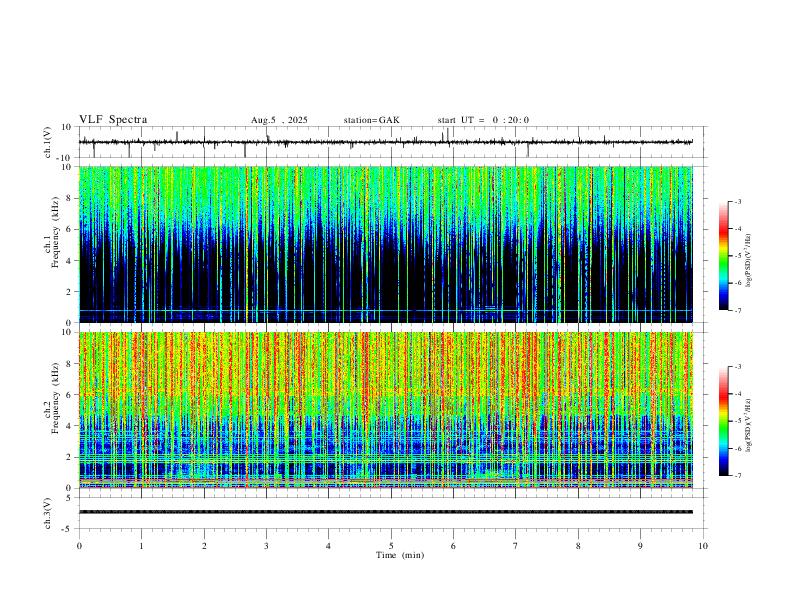
Task: Click the cyan horizontal line in ch.1 spectrogram
Action: coord(386,311)
